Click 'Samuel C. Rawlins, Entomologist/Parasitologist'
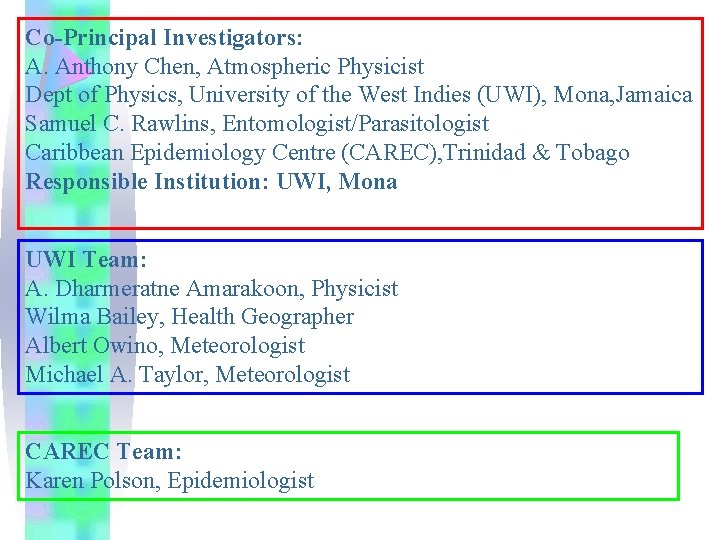720x540 pixels. click(257, 124)
